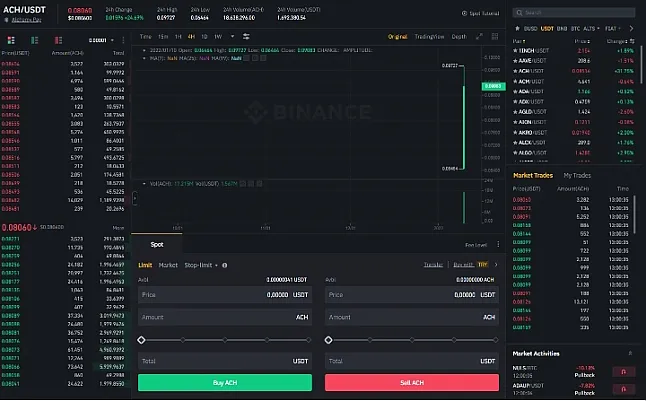Select the 15m chart interval
Screen dimensions: 646x401
[163, 37]
